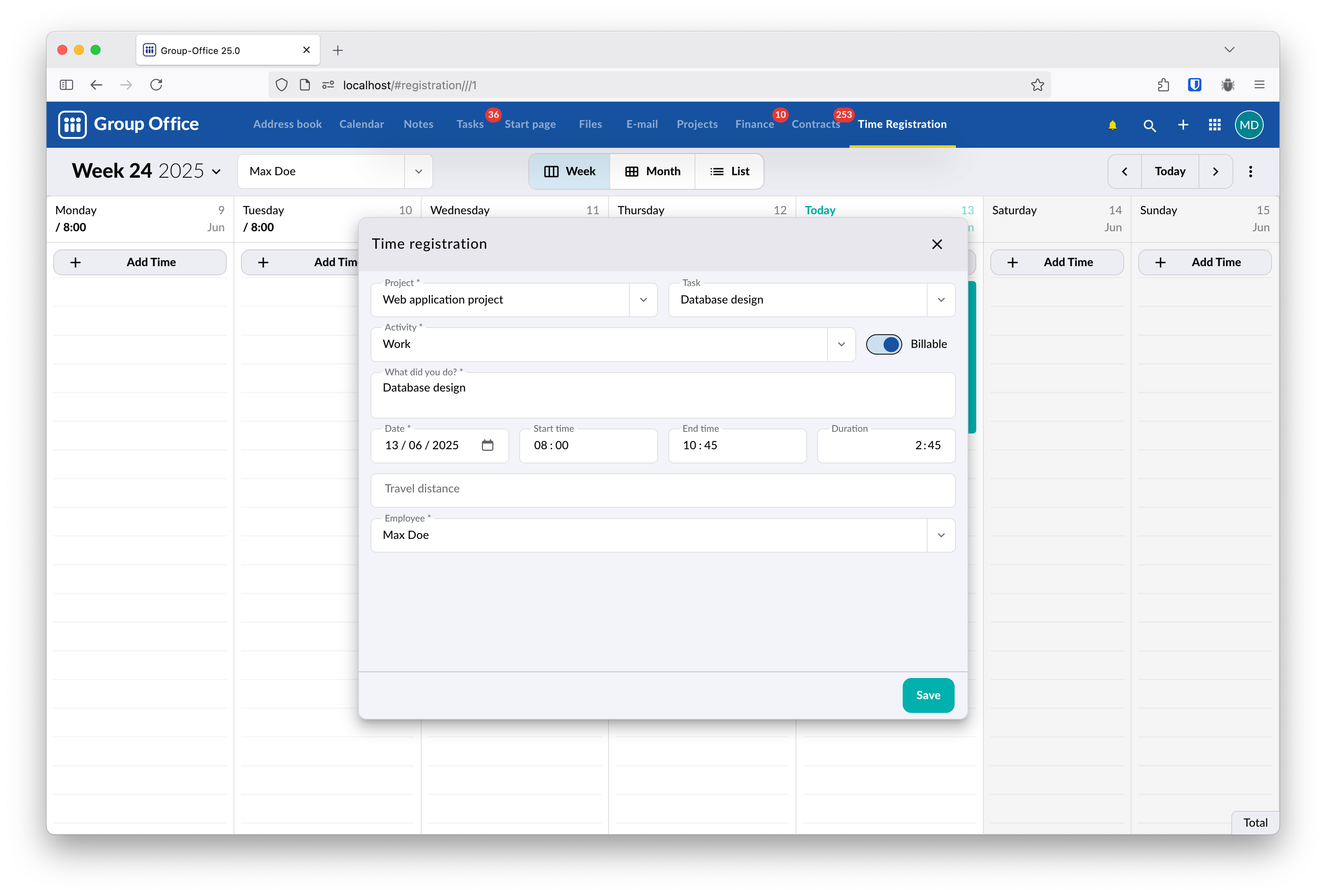Select the Time Registration tab
The height and width of the screenshot is (896, 1326).
[902, 124]
